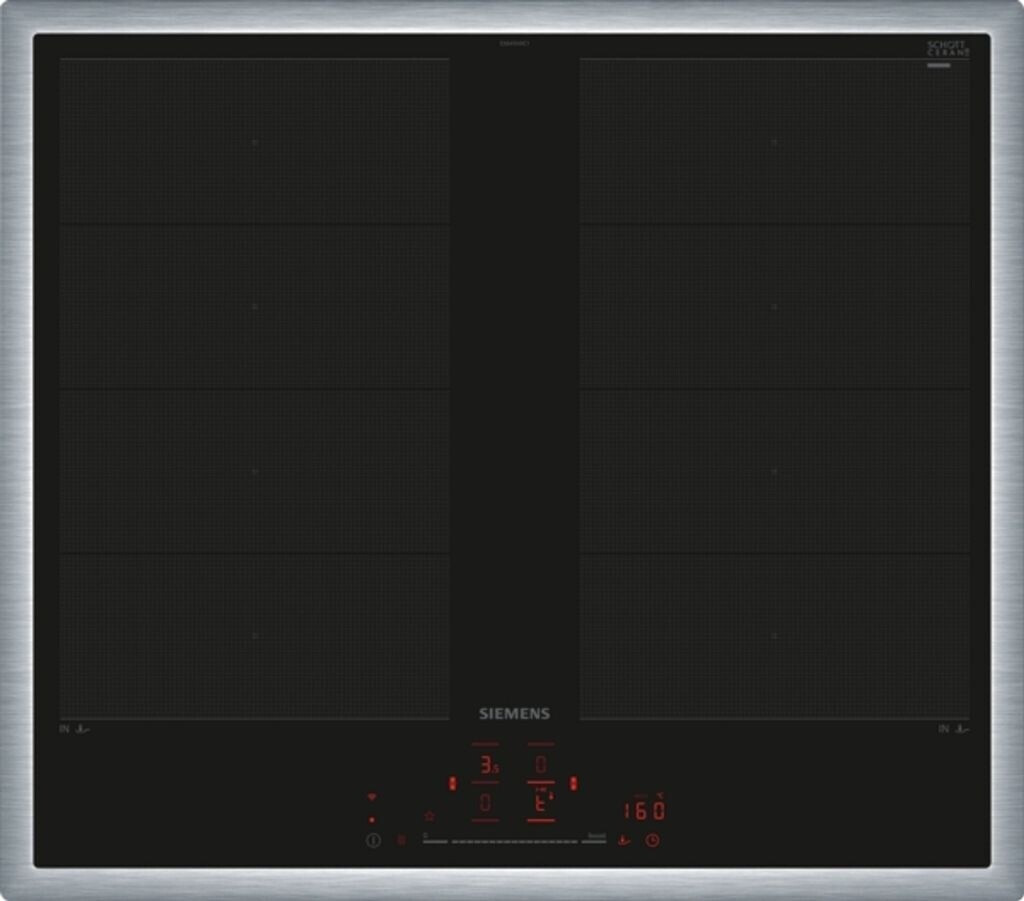This screenshot has width=1024, height=901.
Task: Activate the pause control icon
Action: coord(401,840)
